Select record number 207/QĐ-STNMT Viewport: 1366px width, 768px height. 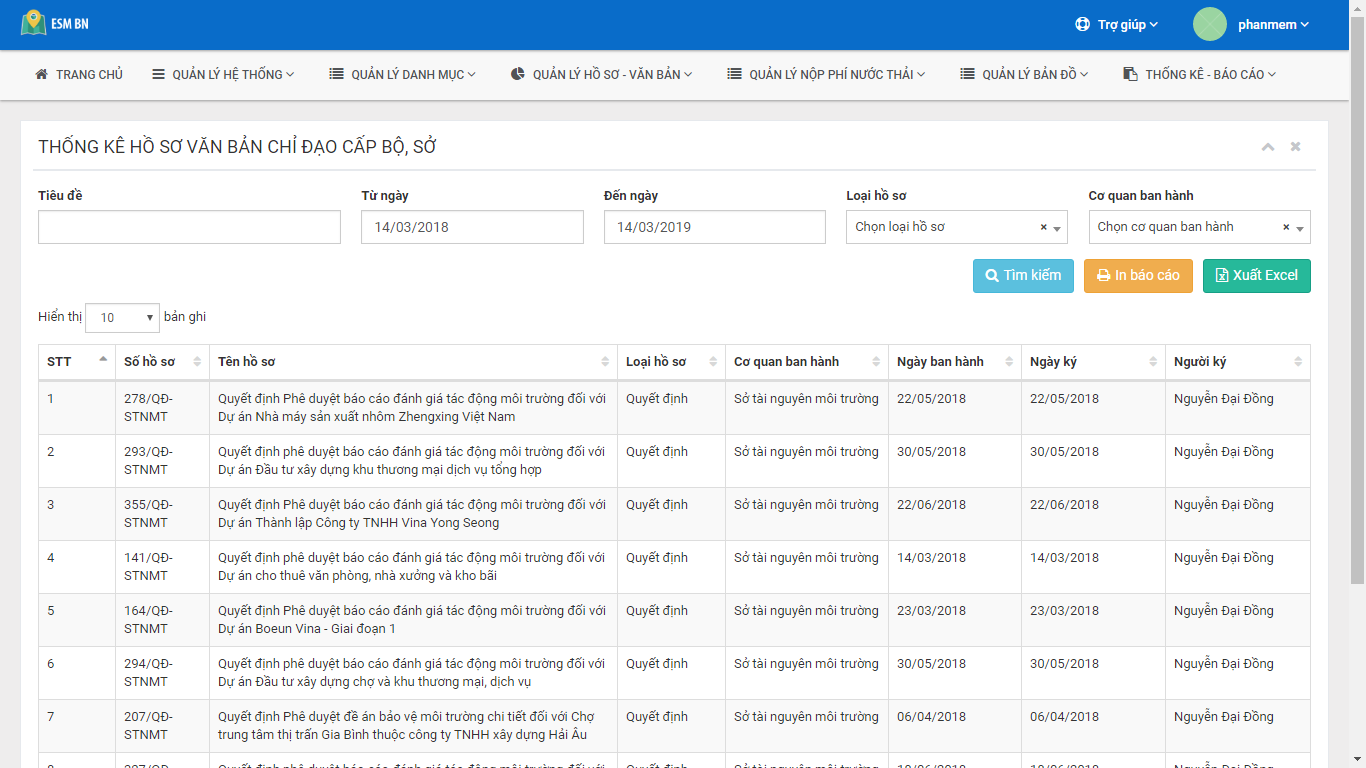click(x=148, y=726)
